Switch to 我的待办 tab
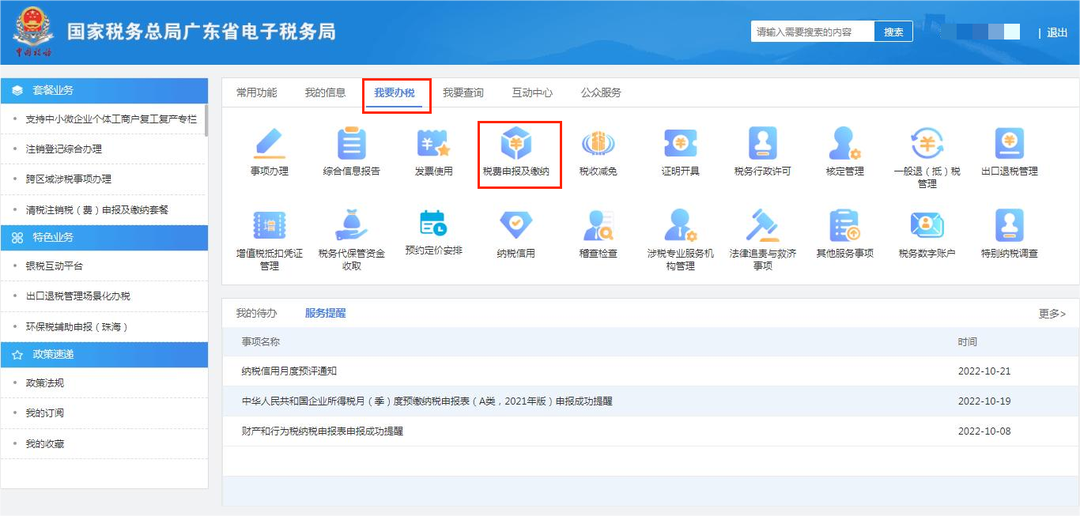This screenshot has width=1080, height=516. [x=256, y=313]
